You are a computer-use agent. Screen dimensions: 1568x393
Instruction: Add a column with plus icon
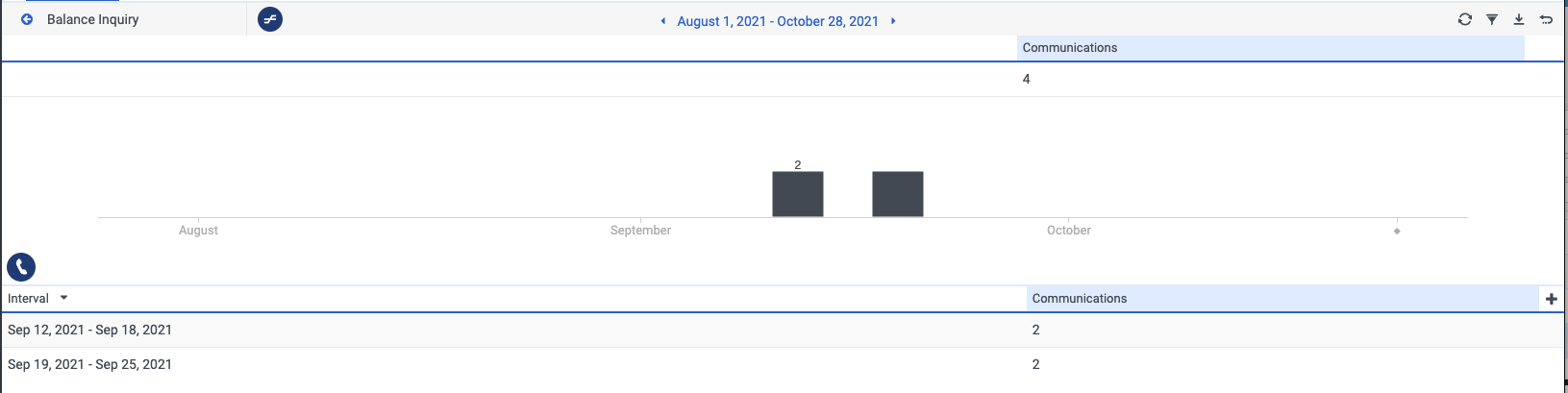click(1551, 299)
